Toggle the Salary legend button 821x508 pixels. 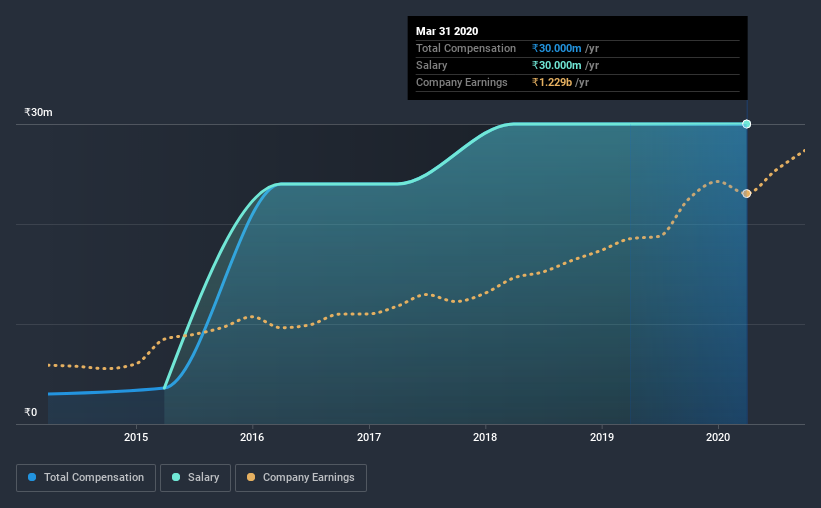coord(195,478)
